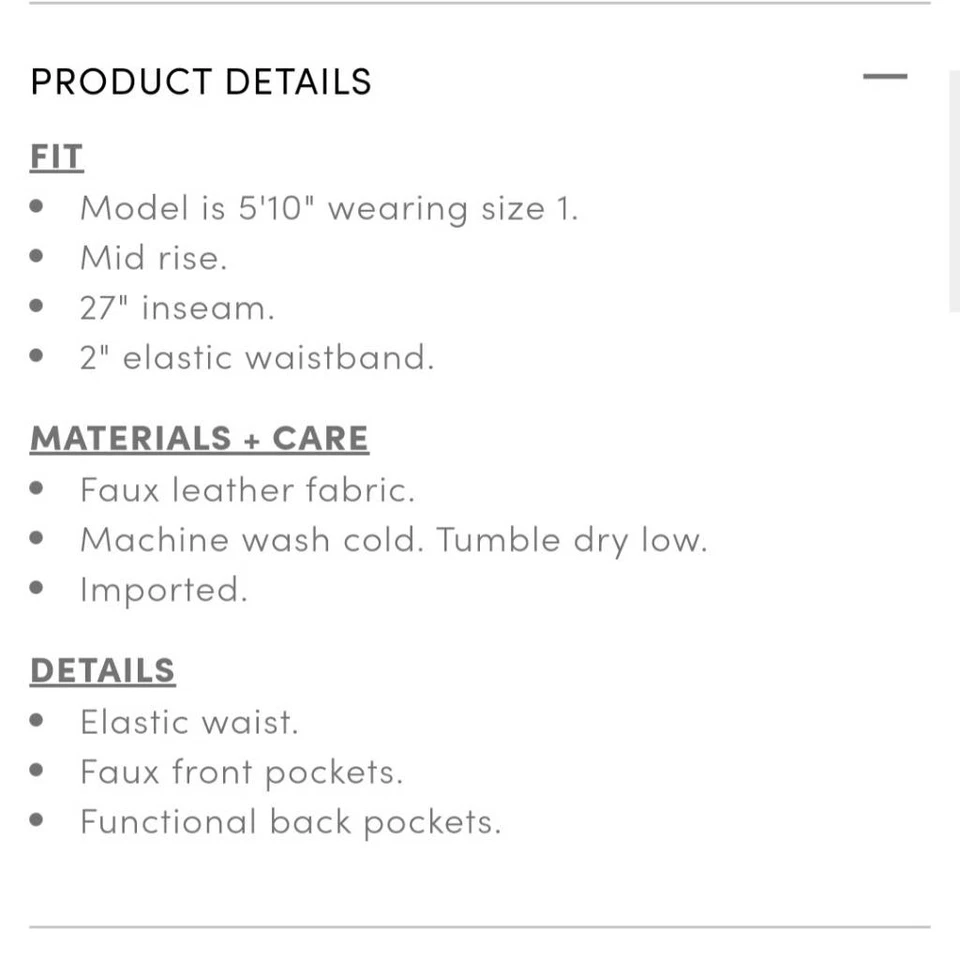Expand the FIT section heading
This screenshot has height=960, width=960.
click(56, 156)
